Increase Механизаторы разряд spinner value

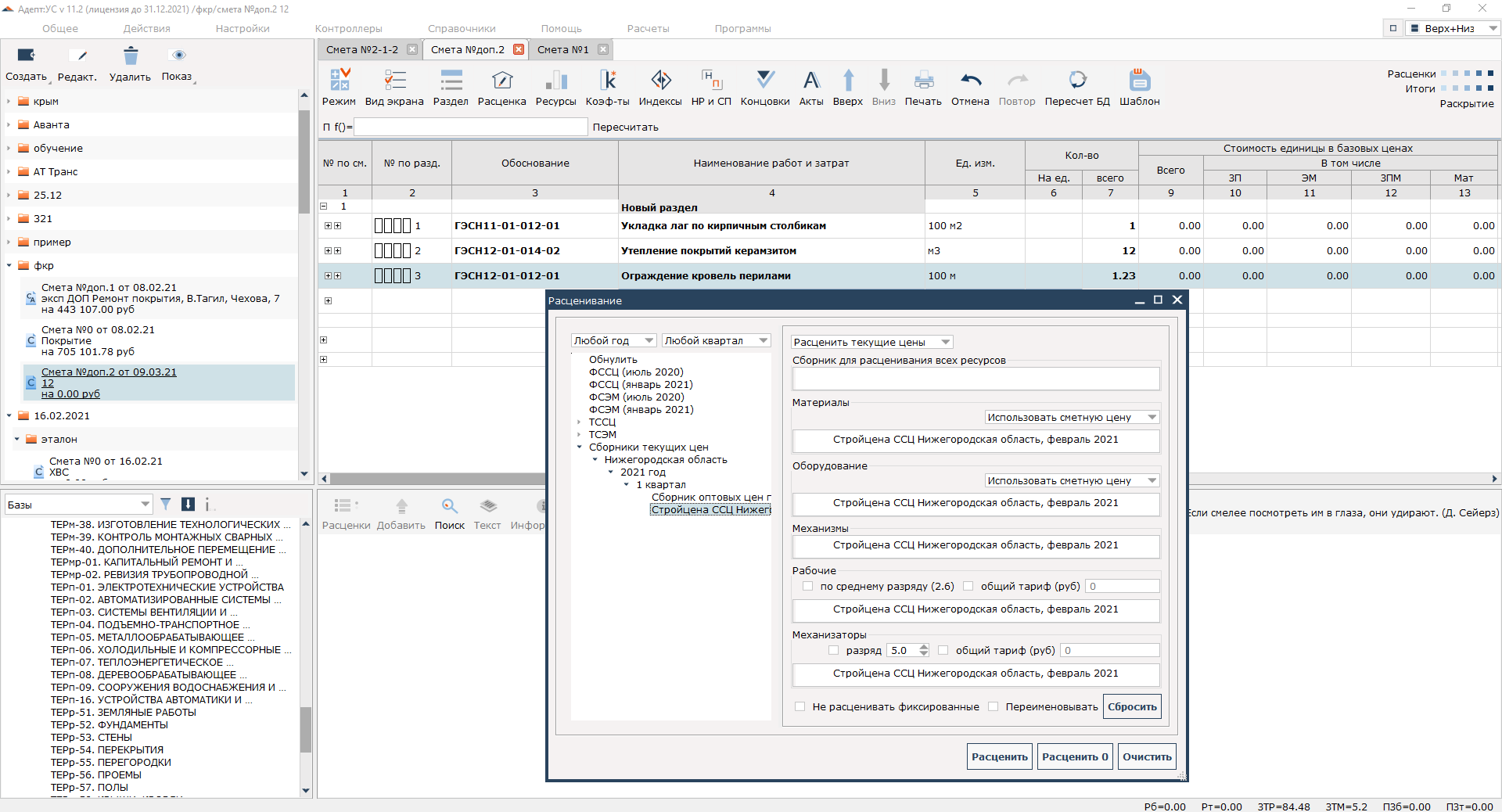tap(924, 647)
